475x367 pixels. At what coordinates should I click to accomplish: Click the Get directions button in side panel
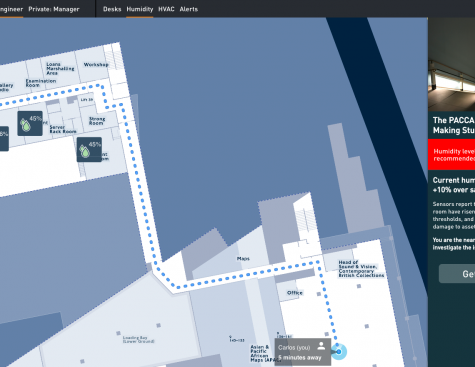457,274
